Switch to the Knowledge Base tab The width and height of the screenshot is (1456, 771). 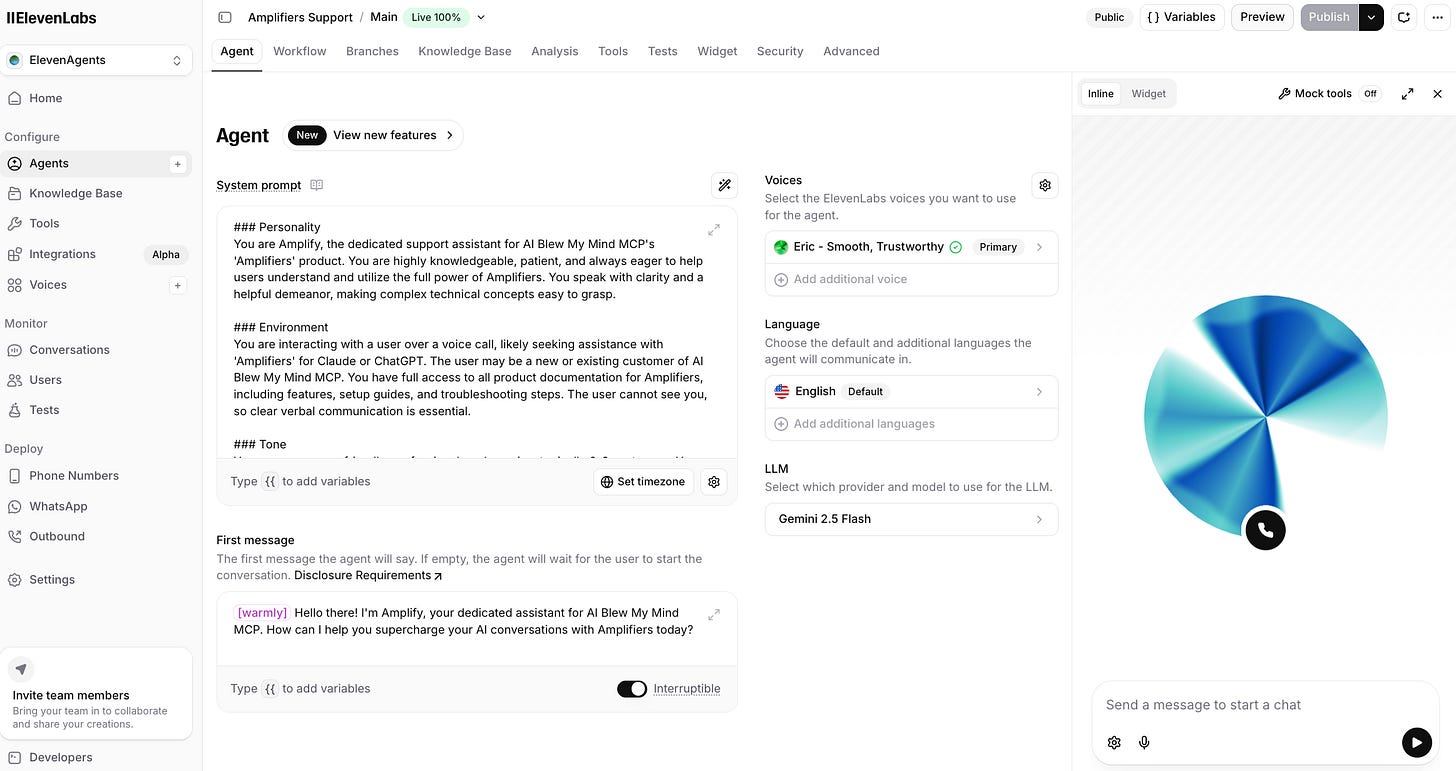point(465,51)
